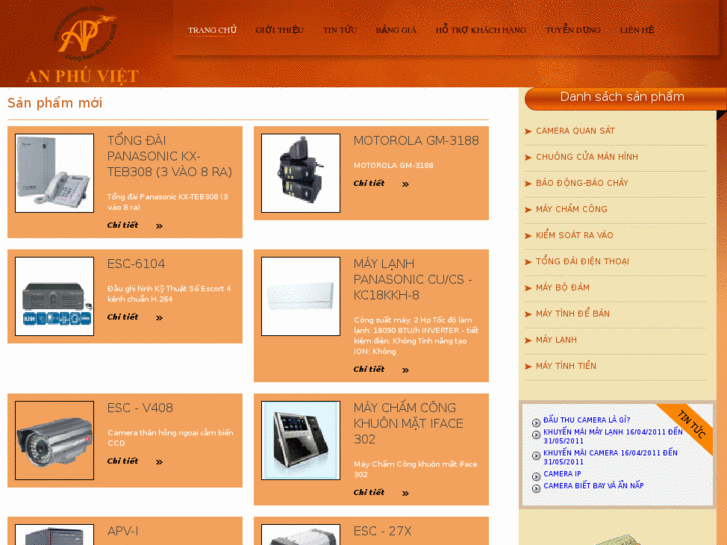Click double-arrow icon beside Motorola Chi tiết

(x=405, y=185)
